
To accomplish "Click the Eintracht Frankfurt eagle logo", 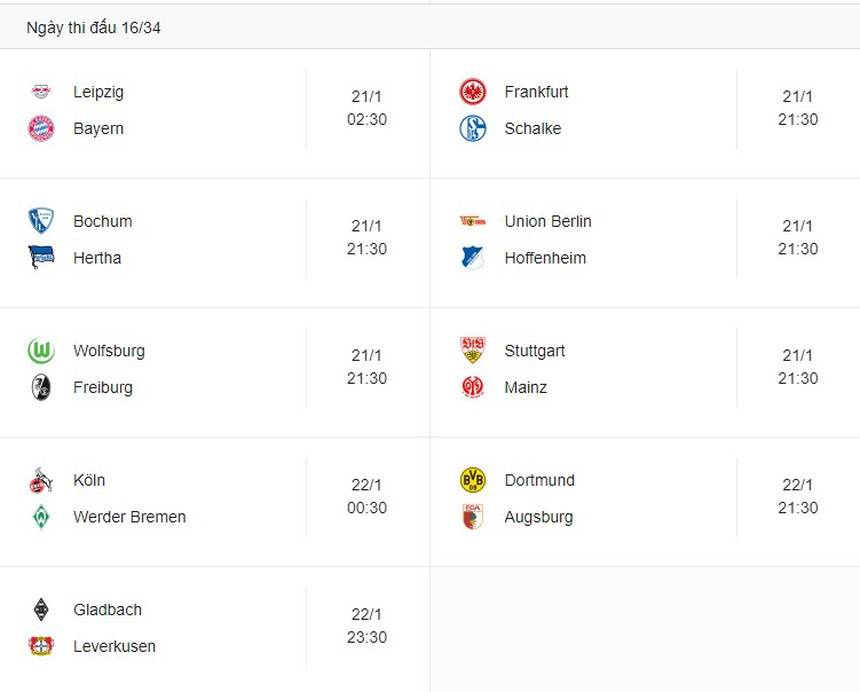I will (472, 92).
